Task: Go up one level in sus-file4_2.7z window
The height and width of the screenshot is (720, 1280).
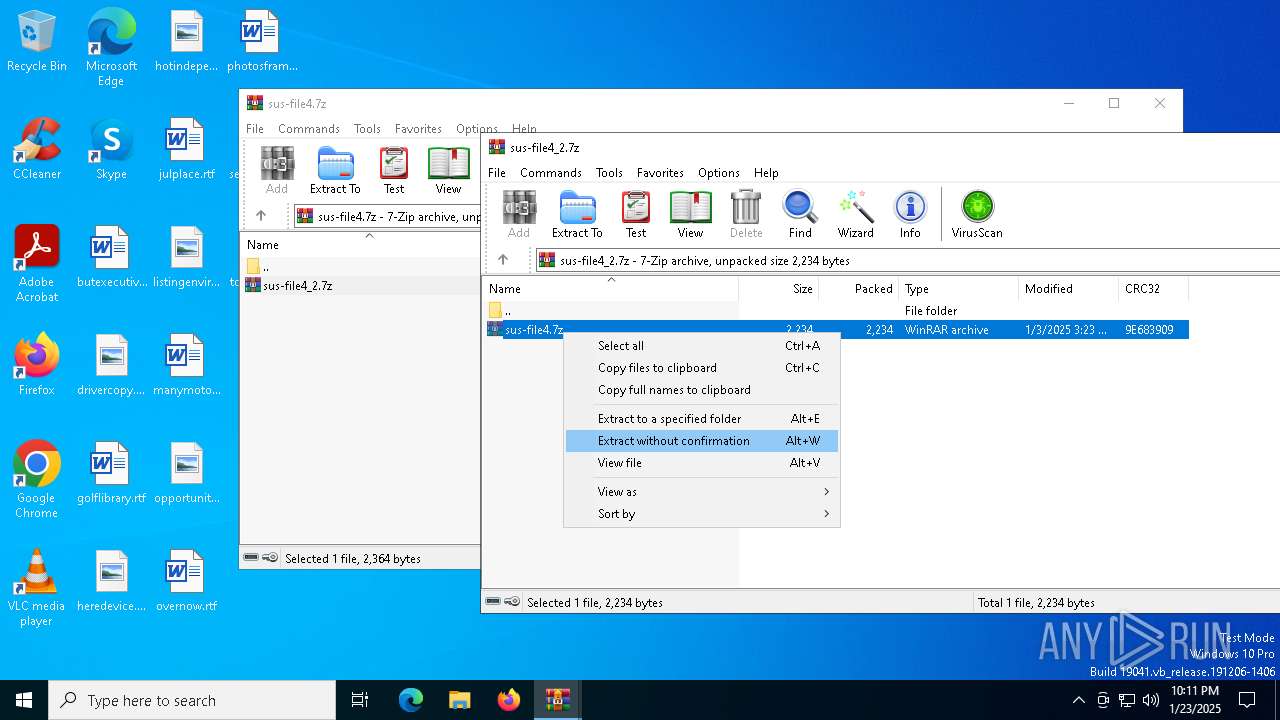Action: coord(503,260)
